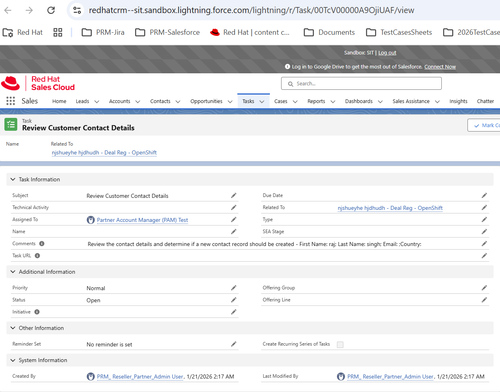Edit the Reminder Set field pencil
This screenshot has height=392, width=500.
click(234, 344)
